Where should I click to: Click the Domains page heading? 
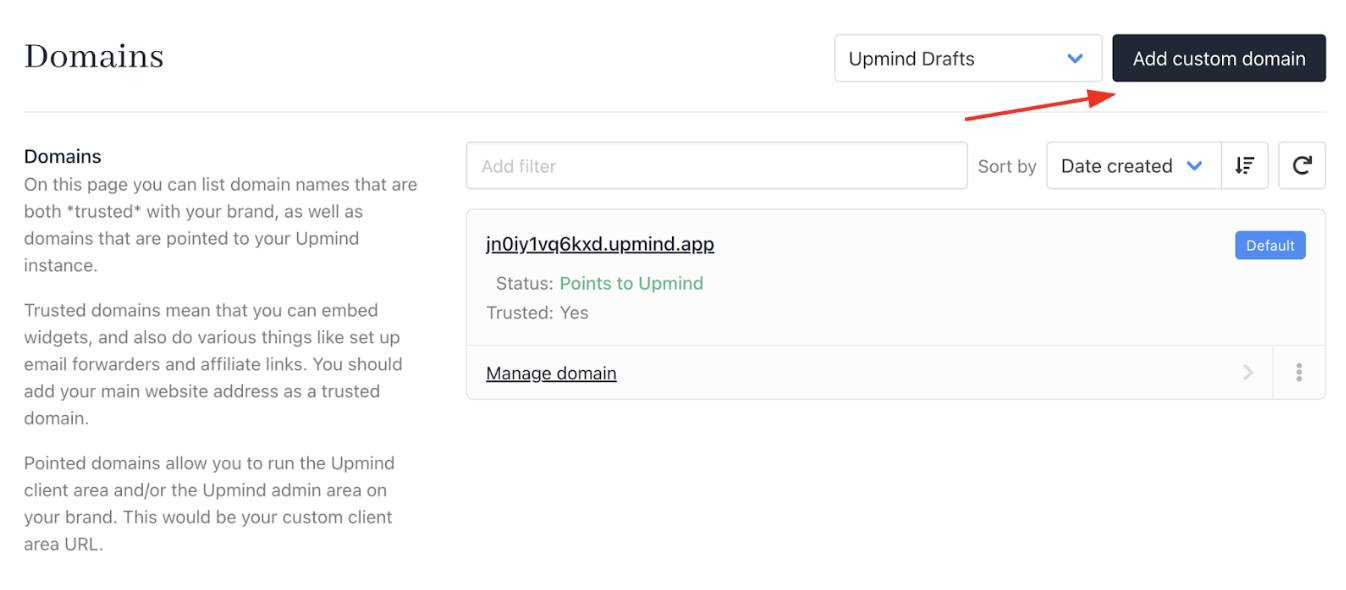(94, 56)
